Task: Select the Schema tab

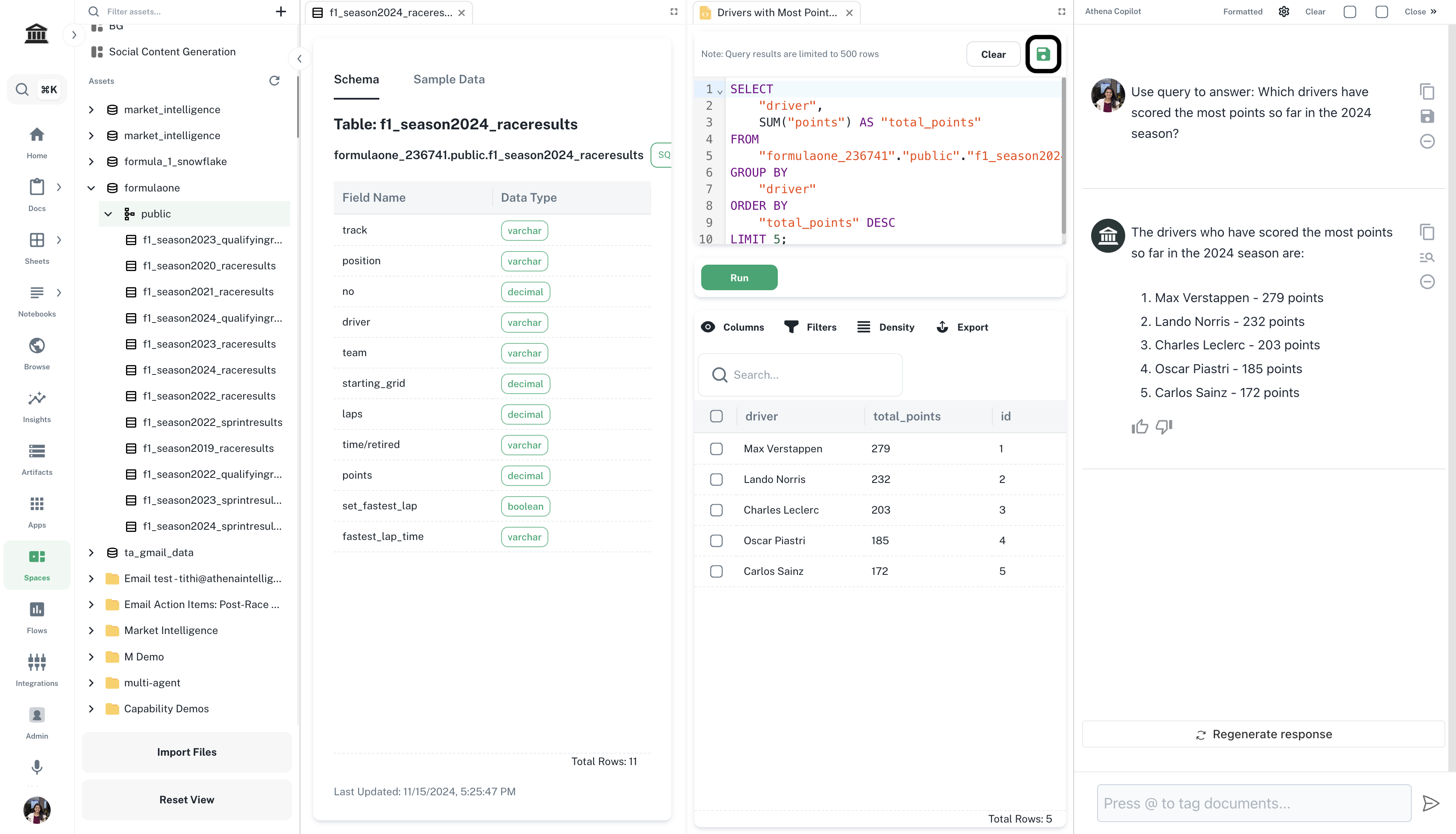Action: (356, 80)
